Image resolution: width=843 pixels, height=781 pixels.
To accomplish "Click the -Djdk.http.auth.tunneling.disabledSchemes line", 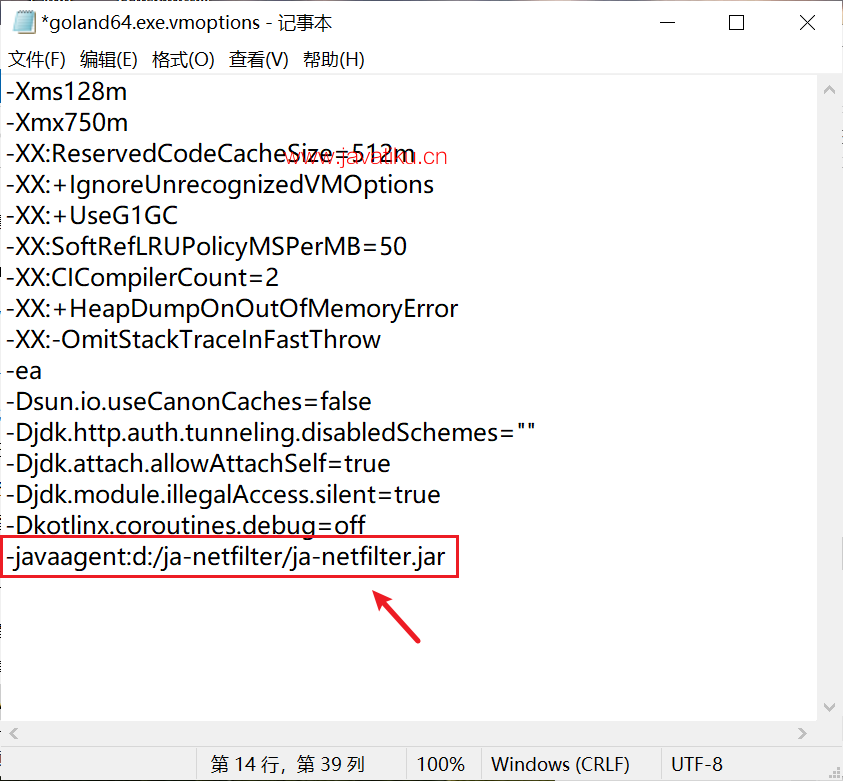I will click(x=270, y=433).
